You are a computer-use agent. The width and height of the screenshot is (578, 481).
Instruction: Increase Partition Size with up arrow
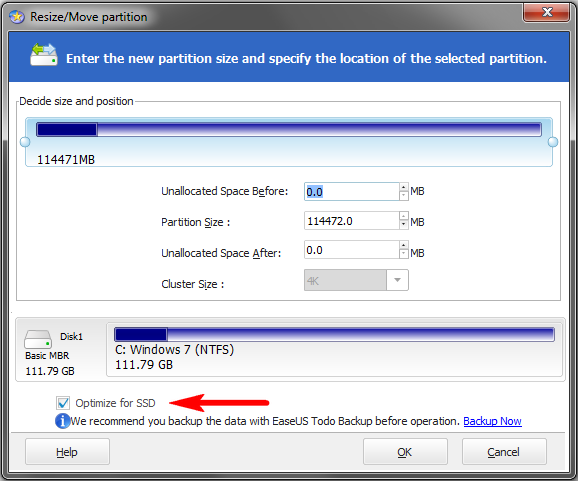point(404,216)
